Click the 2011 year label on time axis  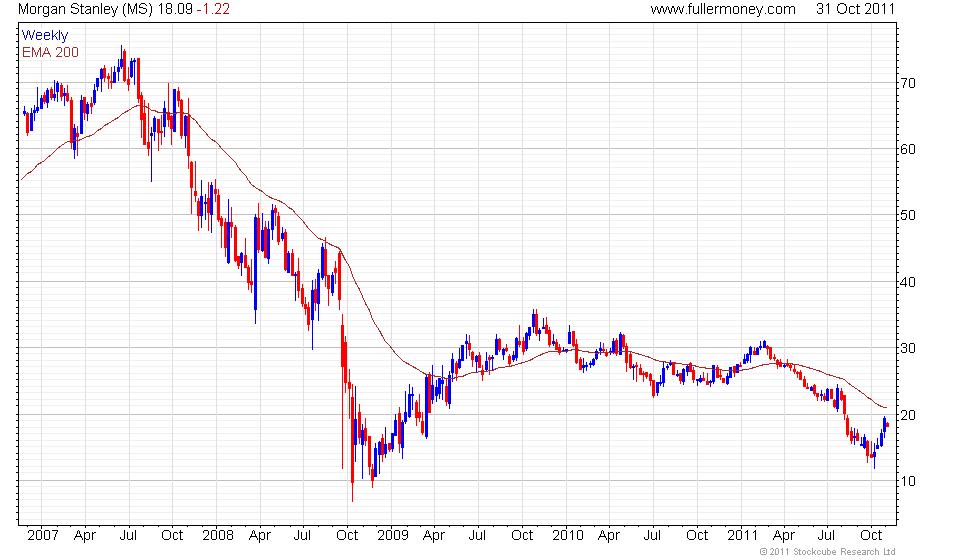(x=742, y=536)
